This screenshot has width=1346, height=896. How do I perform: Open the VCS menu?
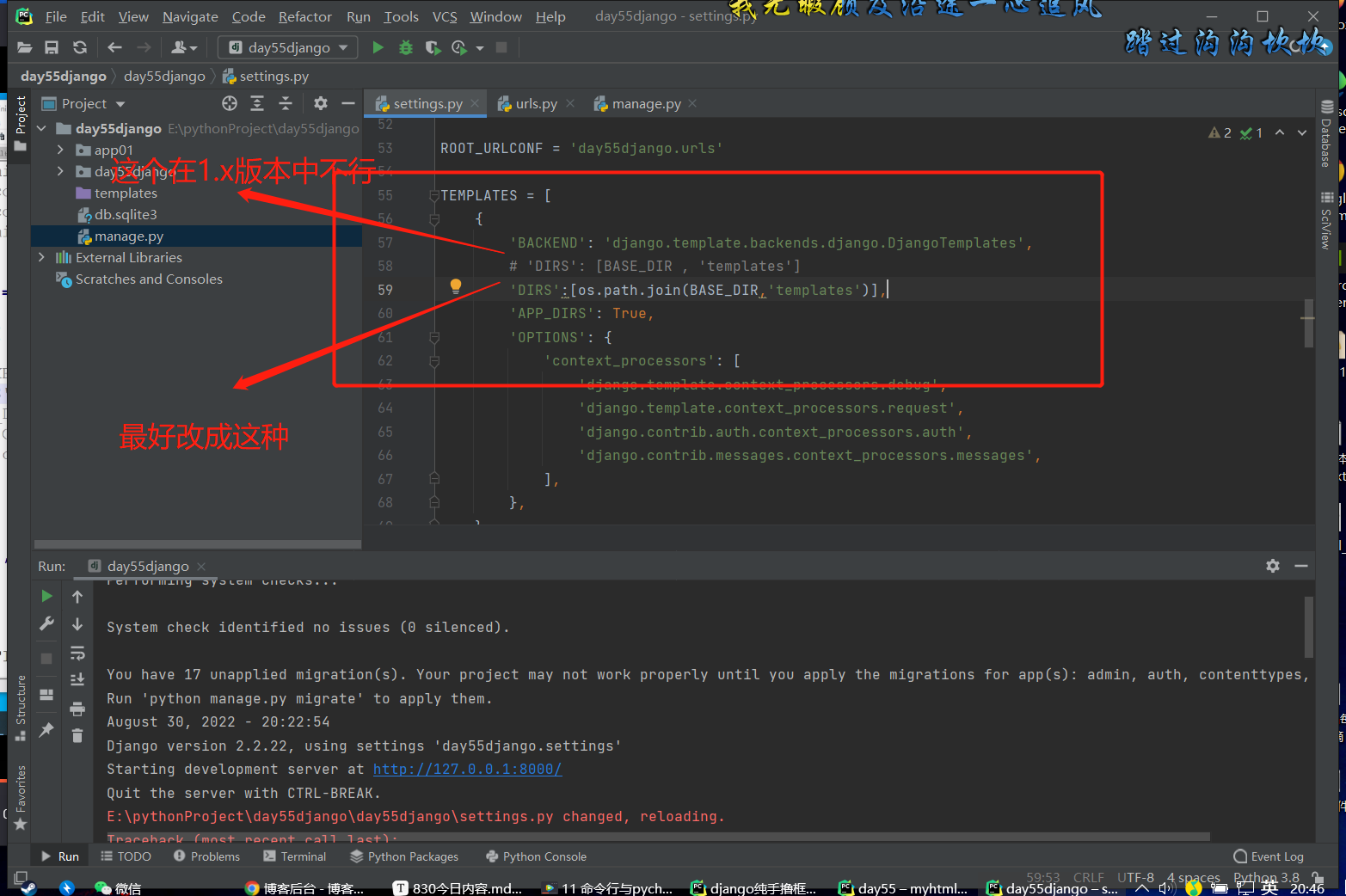coord(445,16)
